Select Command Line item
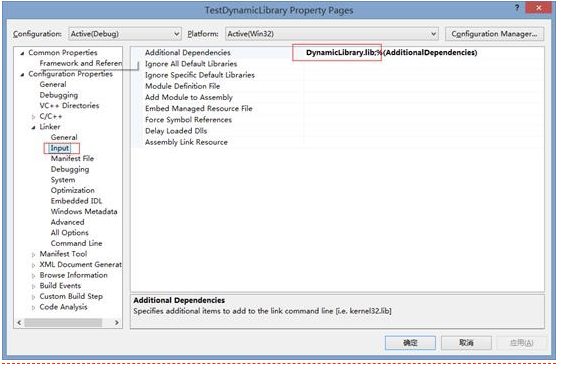The height and width of the screenshot is (368, 566). tap(77, 243)
